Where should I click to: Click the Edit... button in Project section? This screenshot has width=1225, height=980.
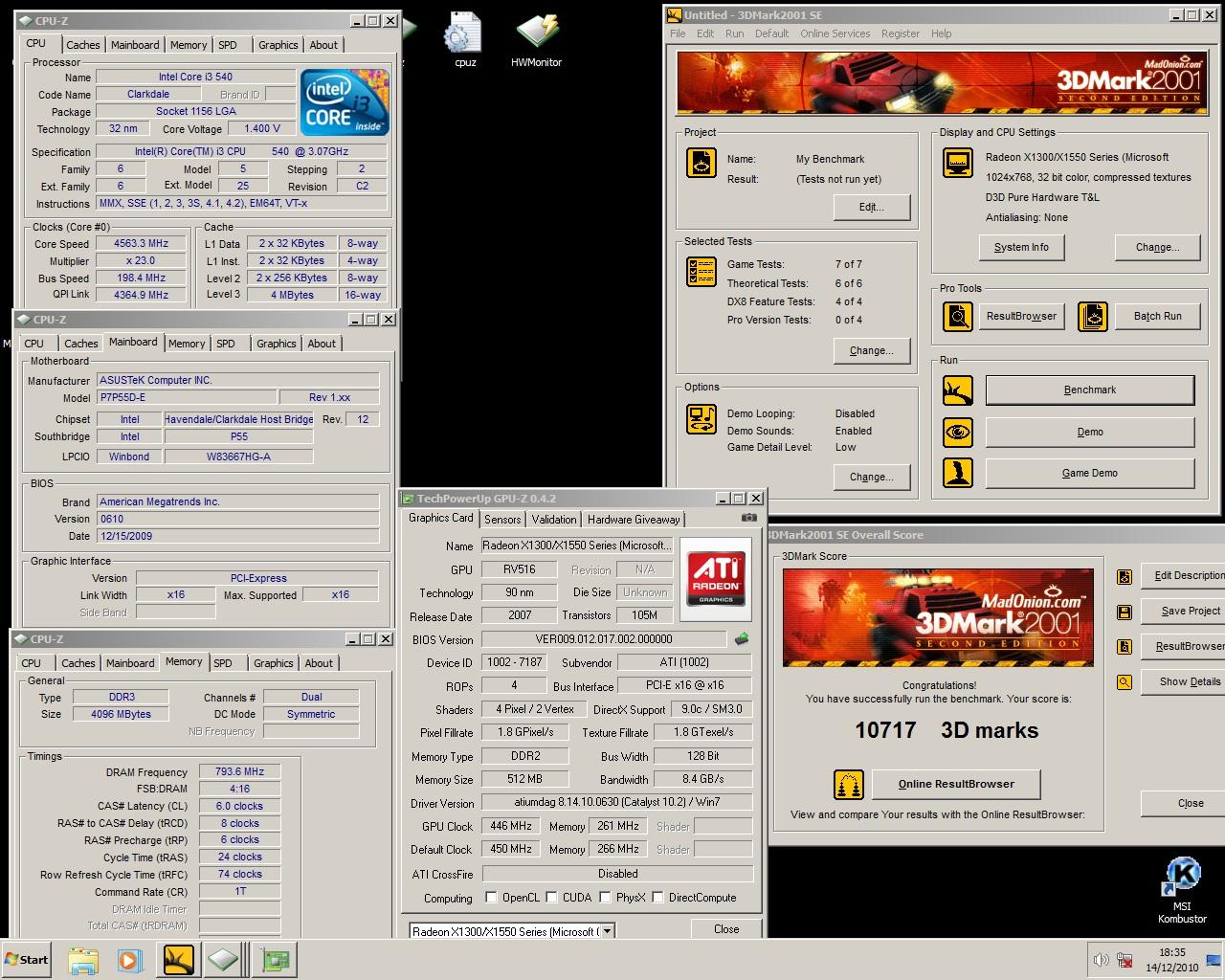pyautogui.click(x=871, y=208)
